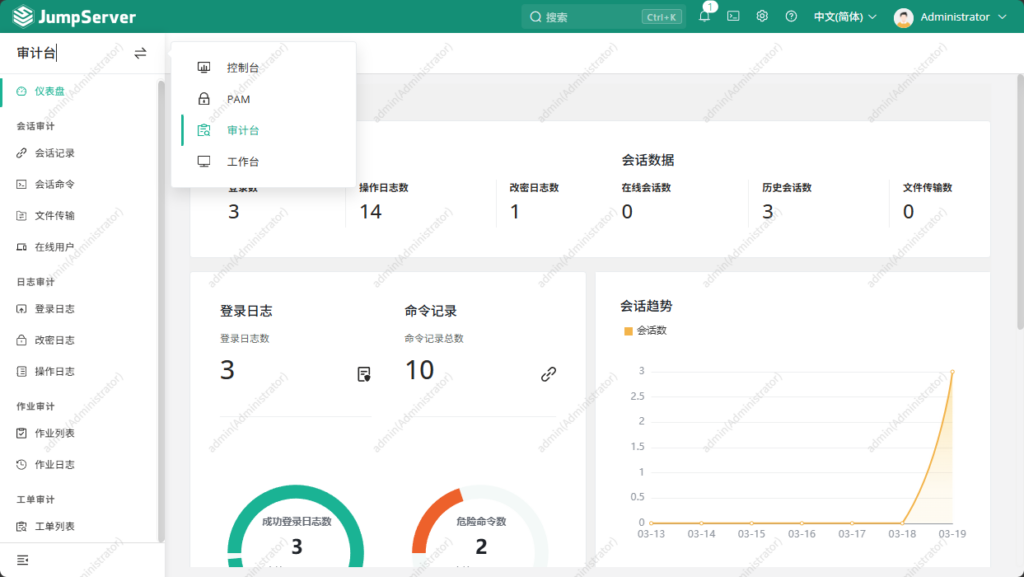The height and width of the screenshot is (577, 1024).
Task: Click the view switch arrows icon
Action: click(x=140, y=53)
